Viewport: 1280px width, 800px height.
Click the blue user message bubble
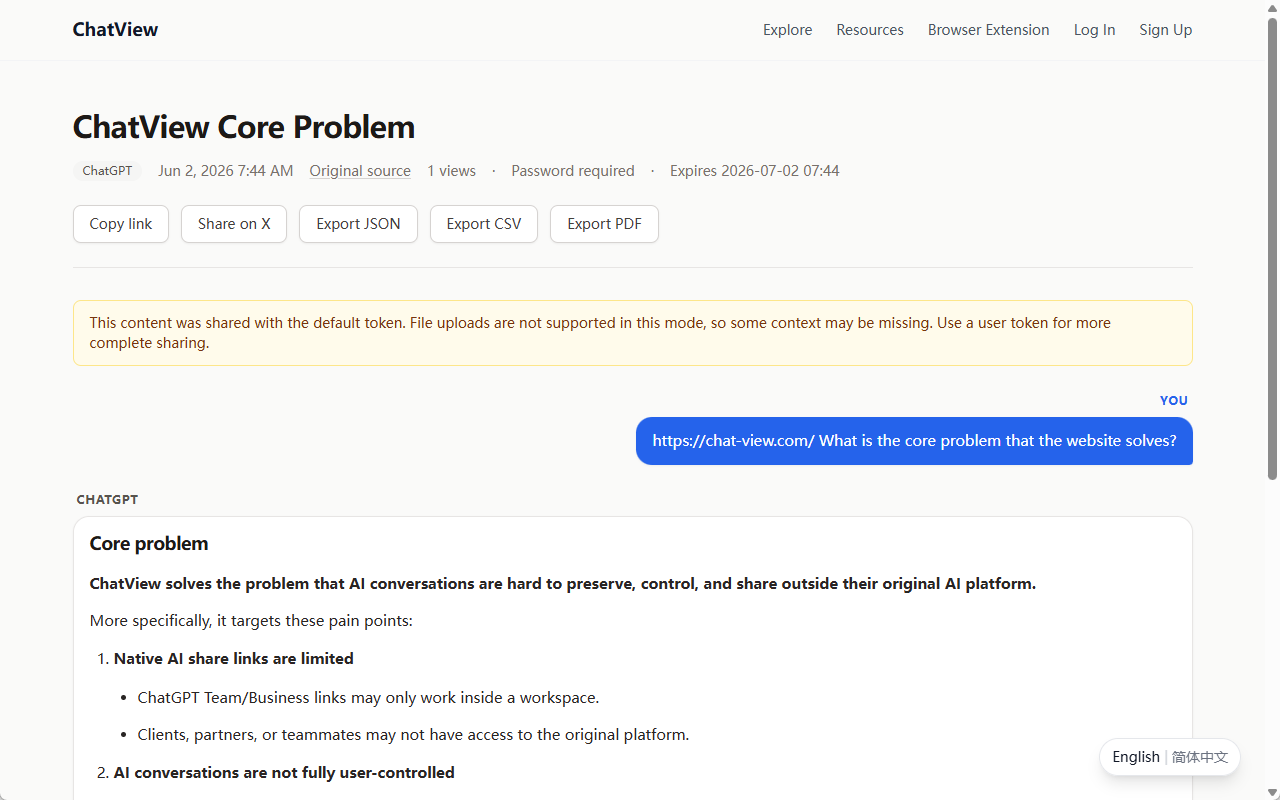[x=914, y=441]
